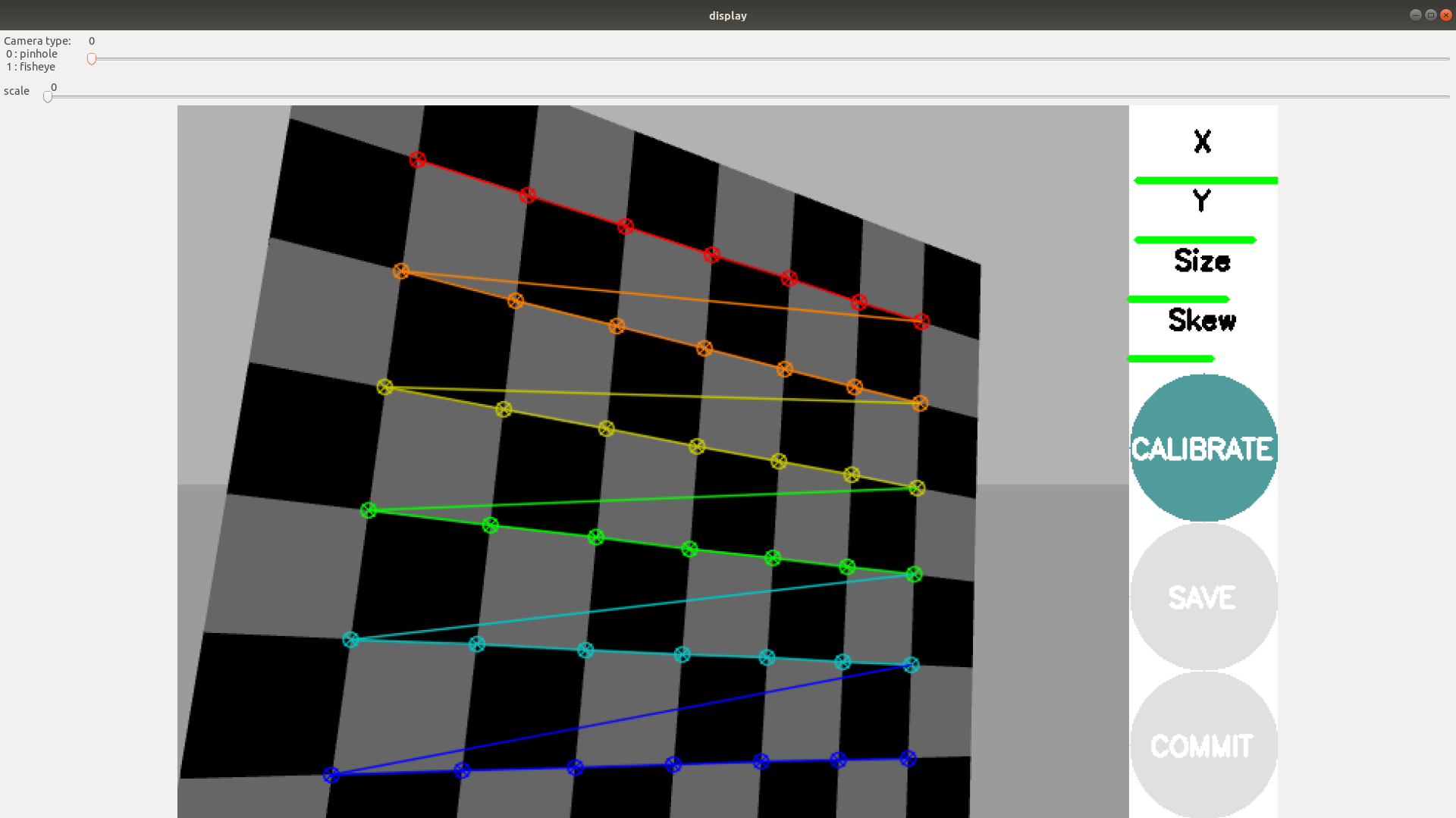Image resolution: width=1456 pixels, height=818 pixels.
Task: Click the Skew label in side panel
Action: point(1202,320)
